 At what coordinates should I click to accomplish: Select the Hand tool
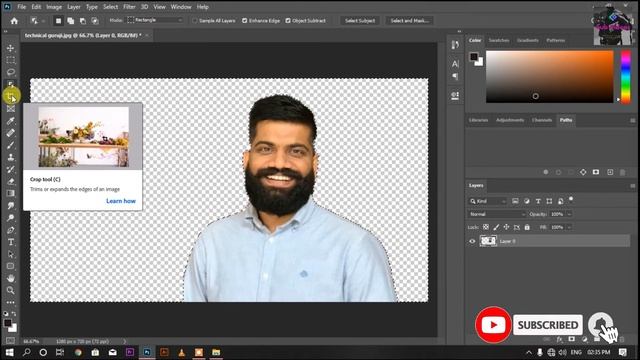[11, 278]
